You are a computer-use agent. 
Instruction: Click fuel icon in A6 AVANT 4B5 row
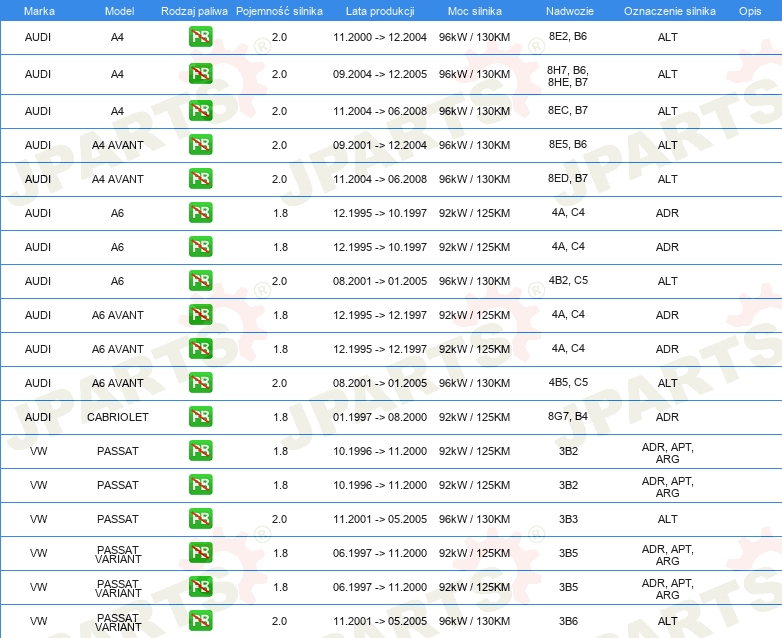(200, 383)
